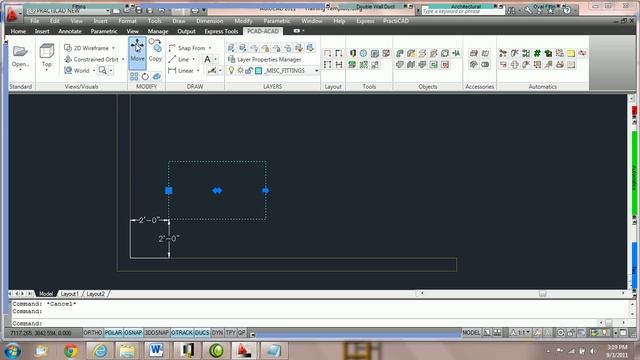Click the +A icon in Objects panel
This screenshot has width=640, height=360.
coord(456,53)
